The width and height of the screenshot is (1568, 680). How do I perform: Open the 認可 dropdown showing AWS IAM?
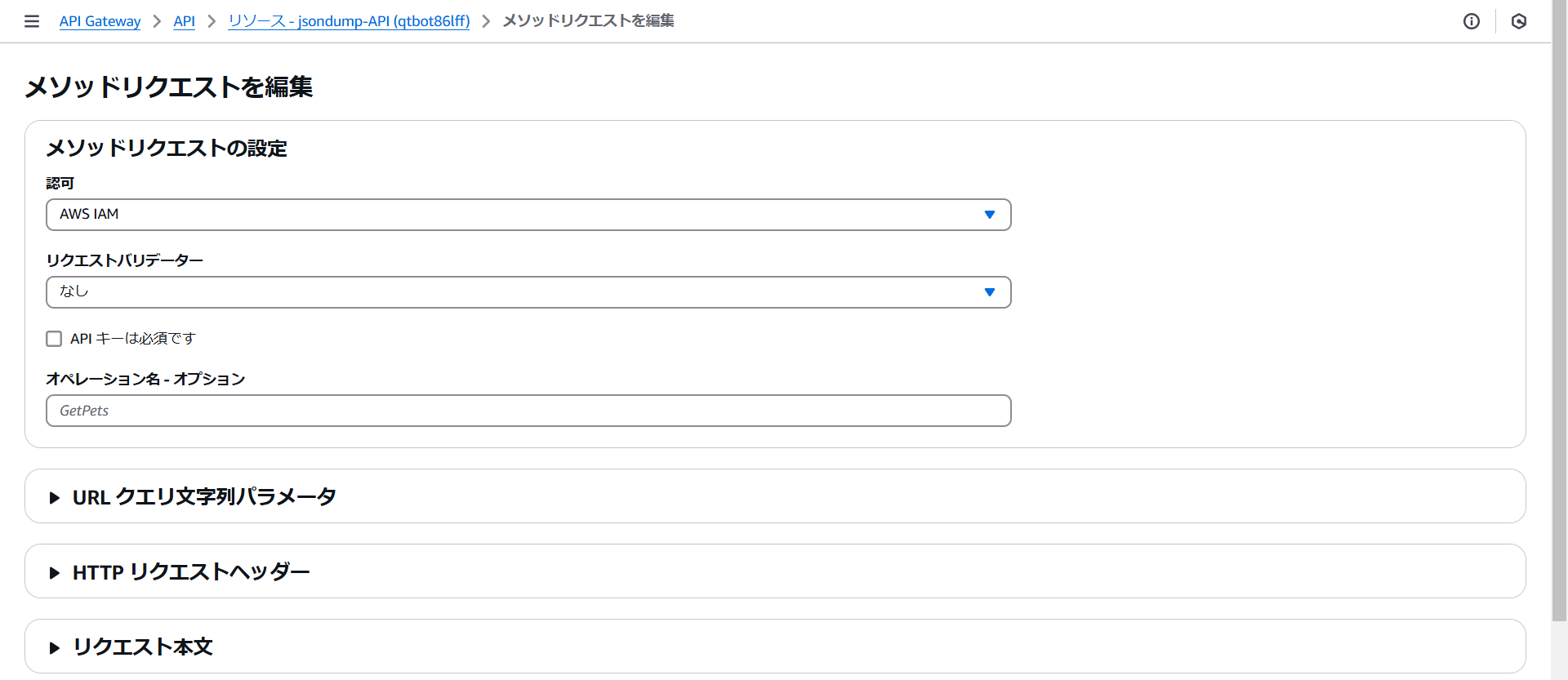[523, 215]
